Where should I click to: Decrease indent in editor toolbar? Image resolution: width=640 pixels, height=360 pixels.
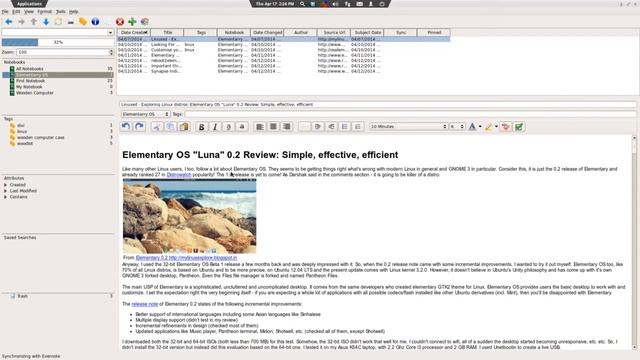[331, 127]
